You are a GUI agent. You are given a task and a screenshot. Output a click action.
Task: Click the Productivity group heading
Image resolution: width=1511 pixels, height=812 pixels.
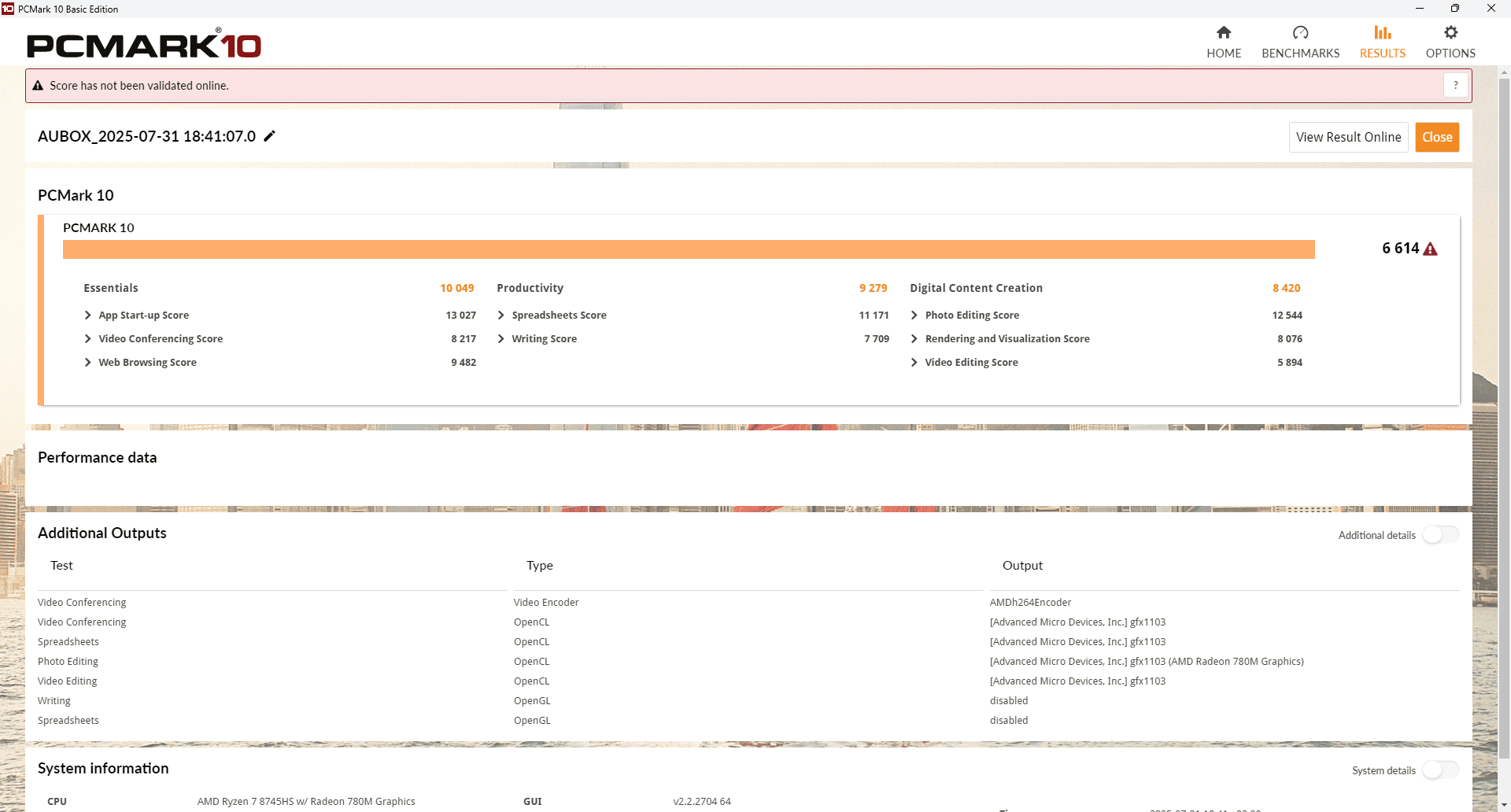point(530,288)
